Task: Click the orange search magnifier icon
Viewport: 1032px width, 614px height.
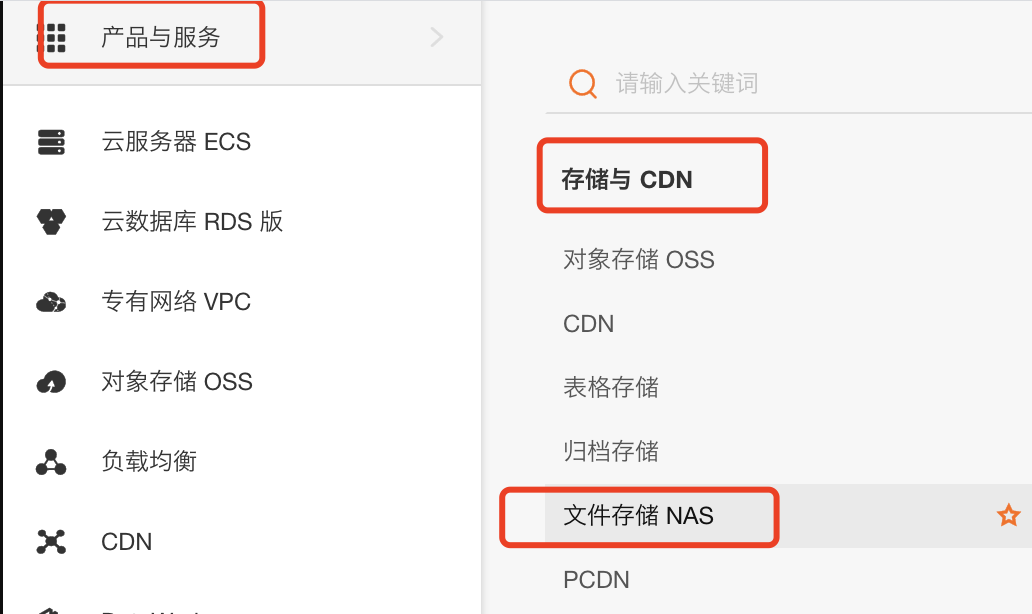Action: [x=583, y=83]
